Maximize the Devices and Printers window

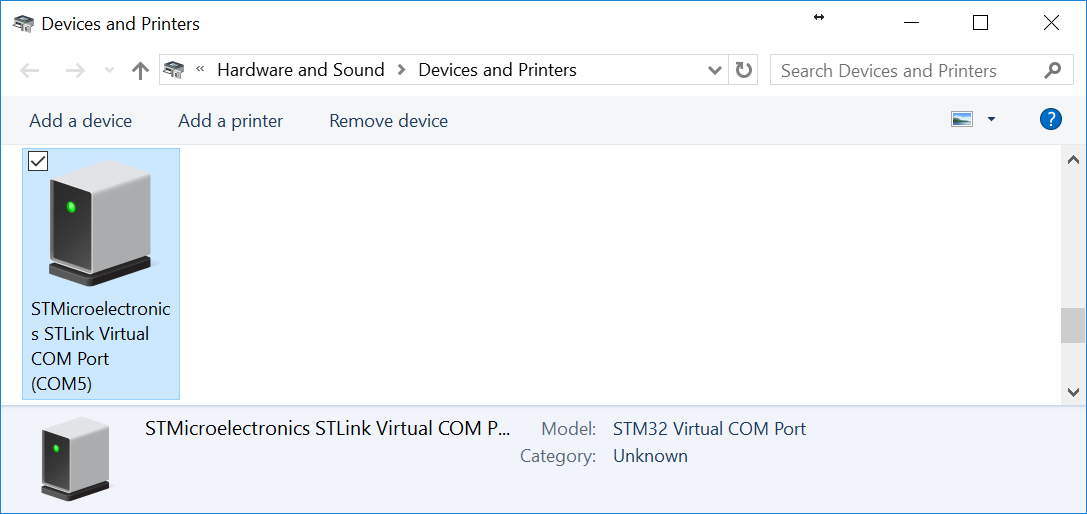tap(980, 23)
